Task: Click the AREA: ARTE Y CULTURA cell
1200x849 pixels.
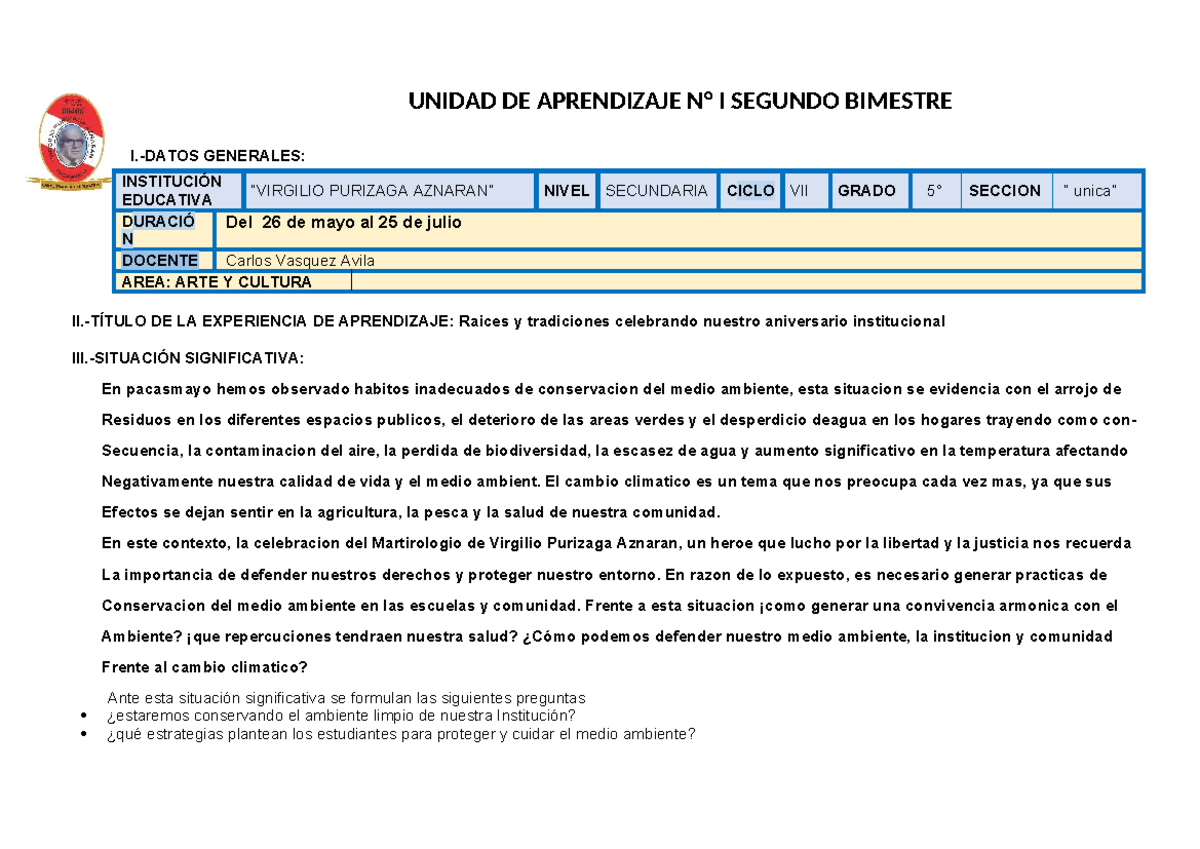Action: 234,282
